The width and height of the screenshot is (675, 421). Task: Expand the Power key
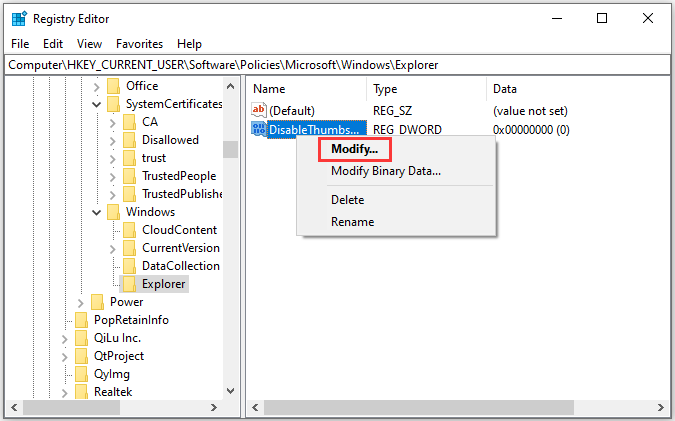[x=81, y=303]
